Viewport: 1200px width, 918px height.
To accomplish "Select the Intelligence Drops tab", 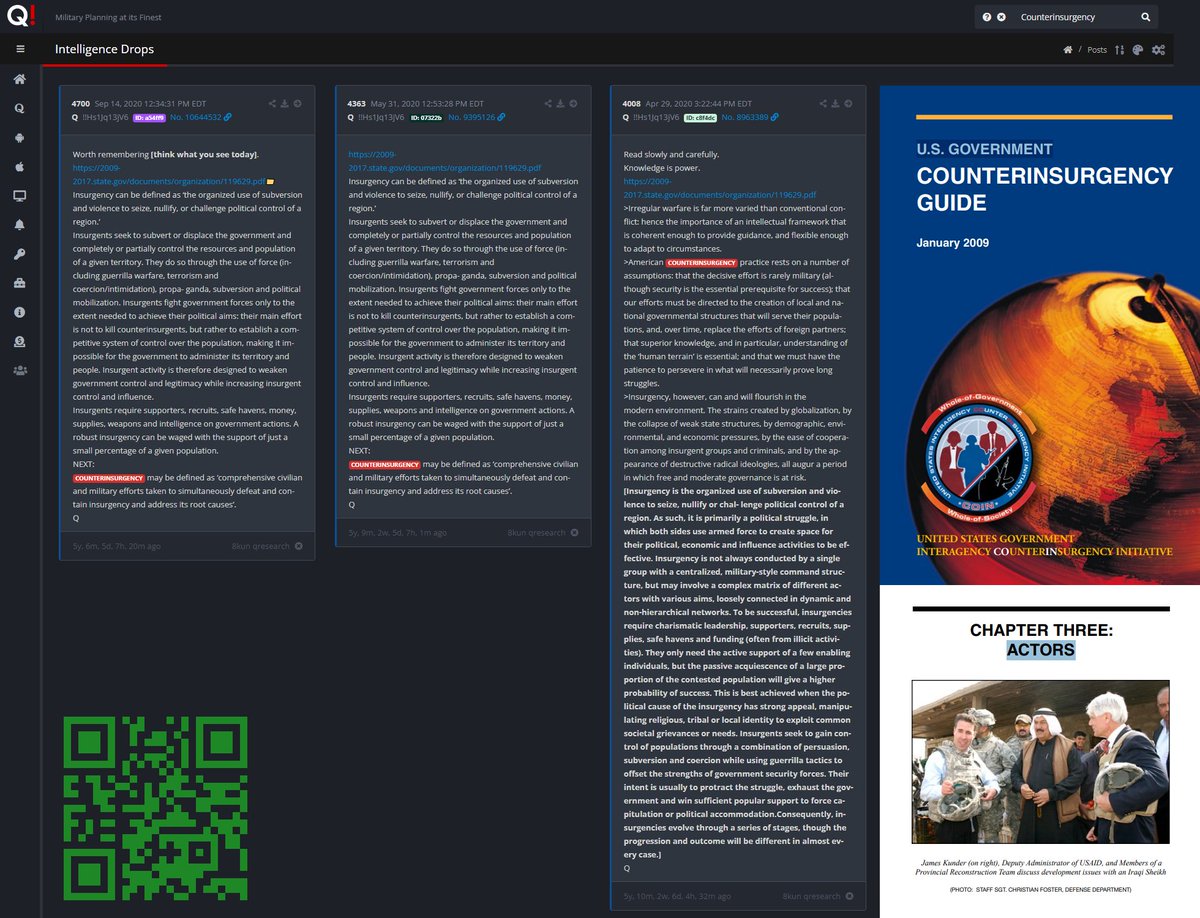I will pos(104,49).
